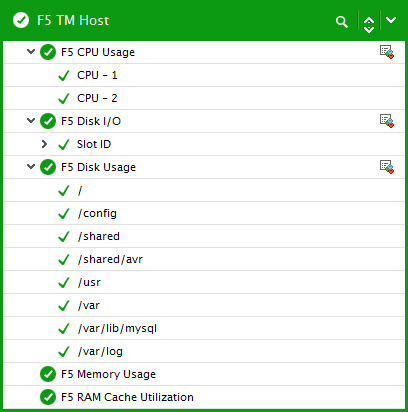Click the F5 Disk I/O test configuration icon
The height and width of the screenshot is (412, 408).
pyautogui.click(x=387, y=121)
